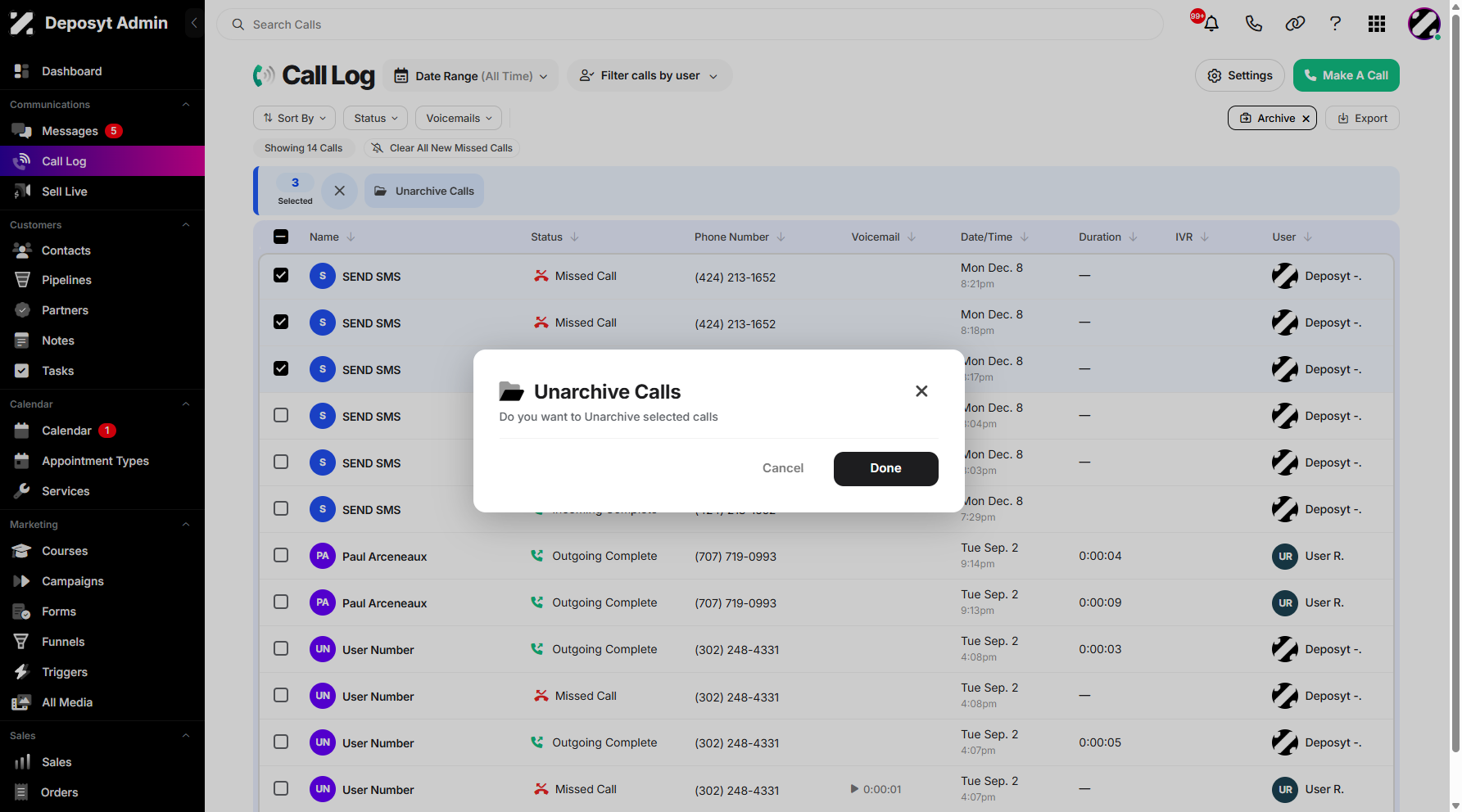Image resolution: width=1462 pixels, height=812 pixels.
Task: Open the phone dialer icon in header
Action: pyautogui.click(x=1253, y=24)
